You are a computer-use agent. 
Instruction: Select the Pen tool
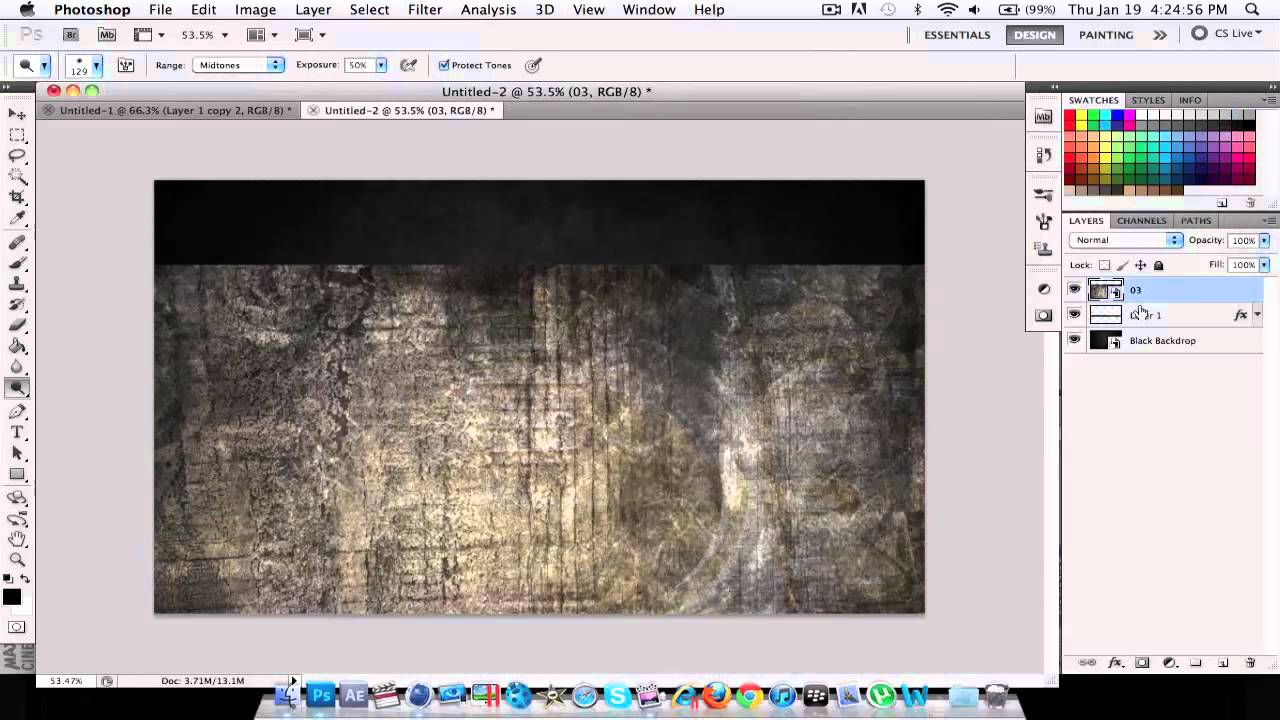tap(17, 412)
